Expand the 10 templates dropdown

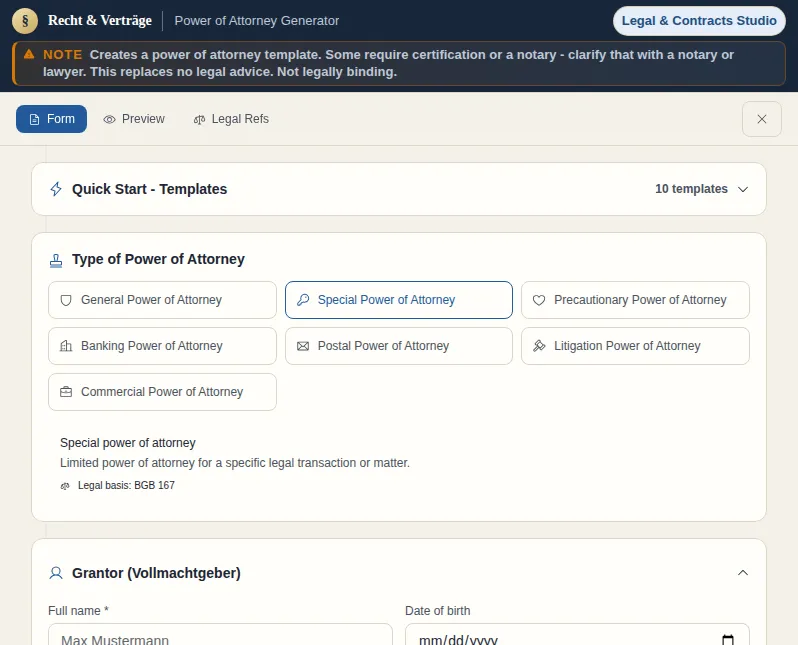point(701,189)
